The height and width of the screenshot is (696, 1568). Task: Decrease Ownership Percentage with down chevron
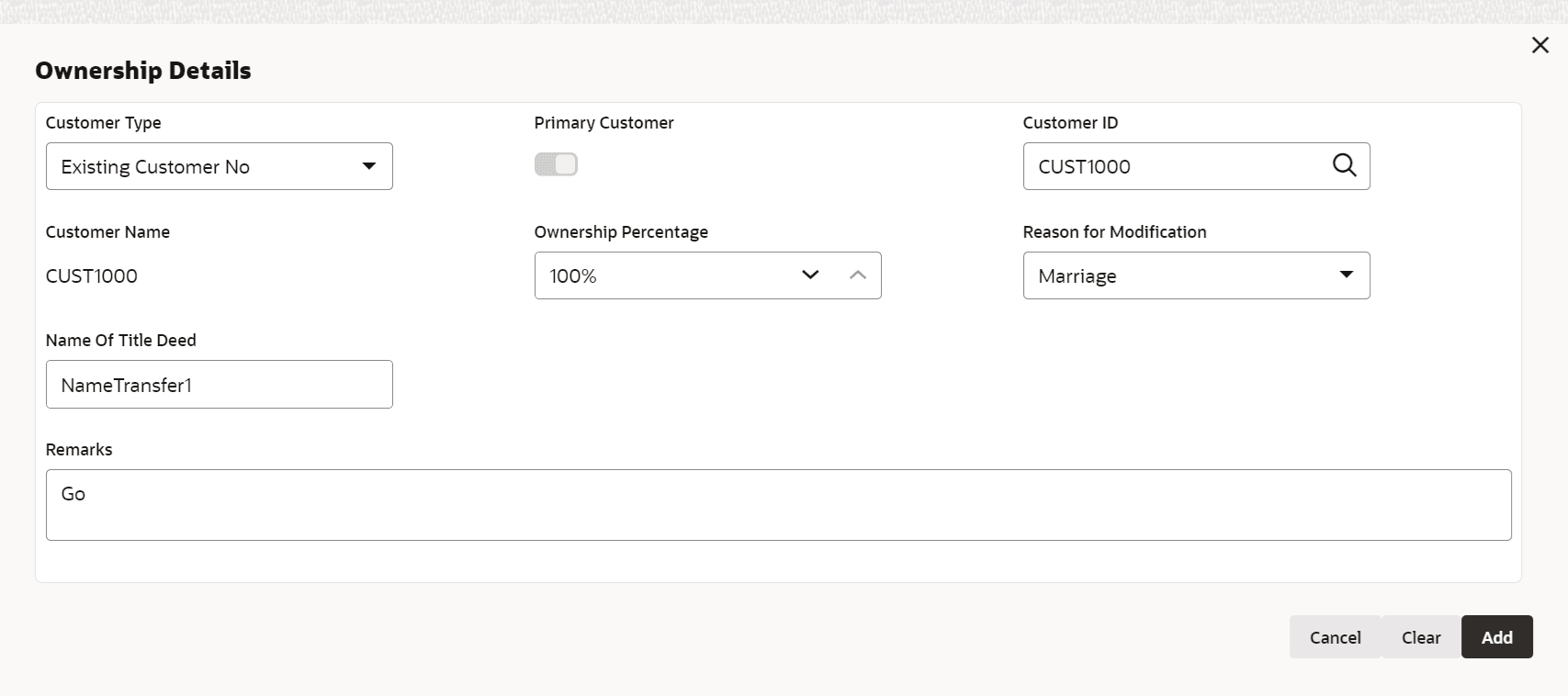(810, 275)
